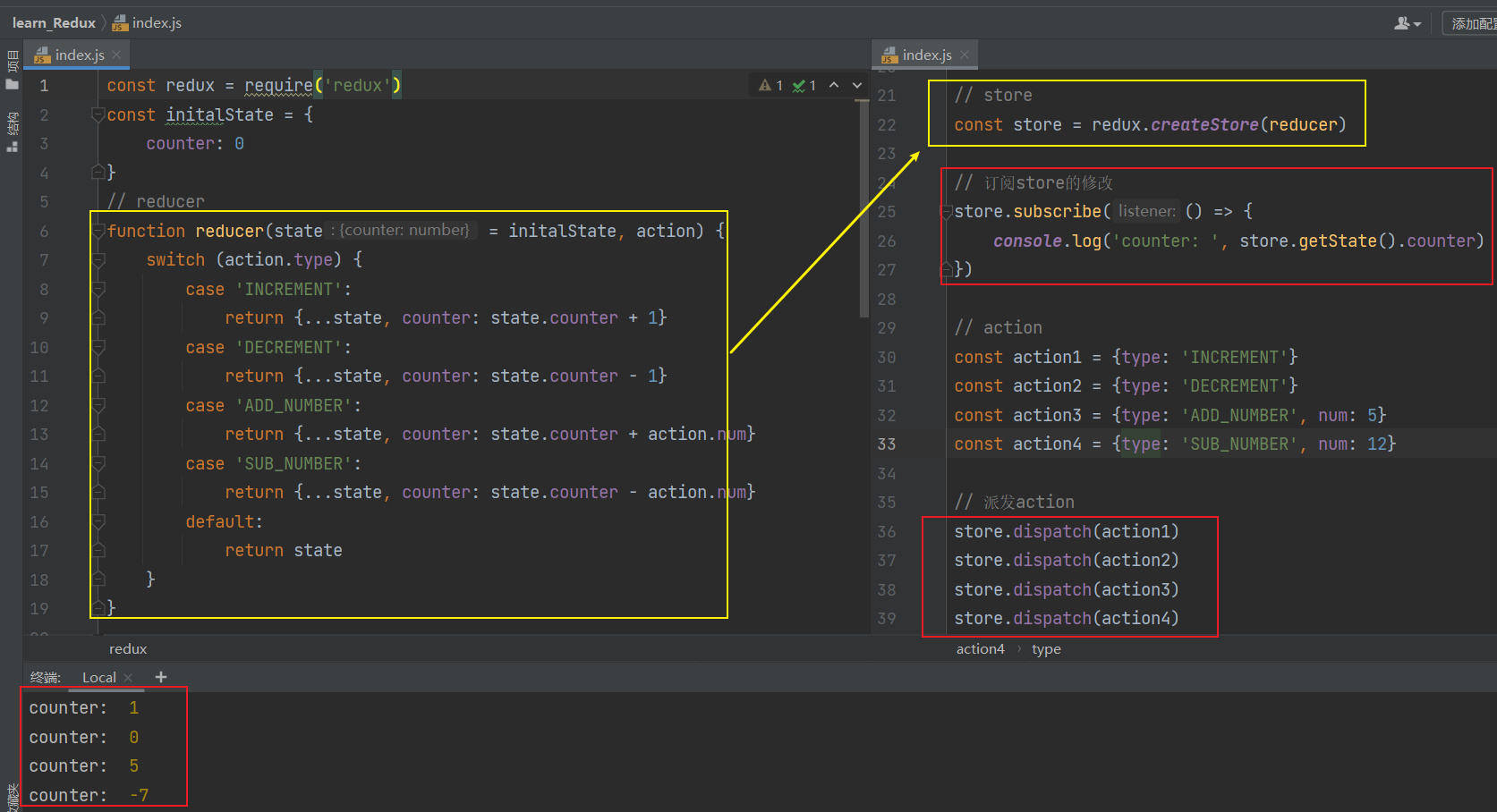The height and width of the screenshot is (812, 1497).
Task: Click the fold end marker at line 4
Action: tap(98, 172)
